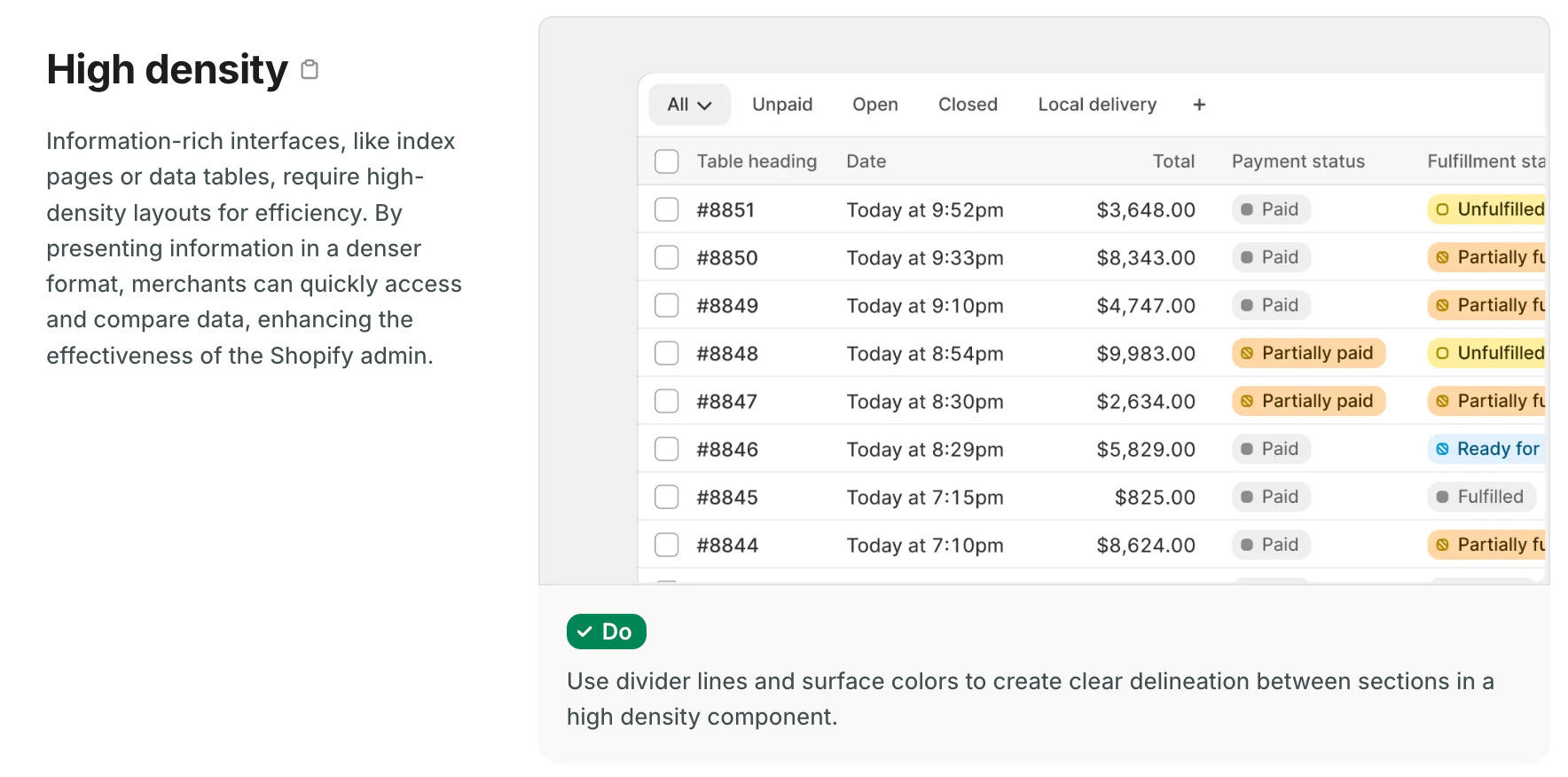Image resolution: width=1568 pixels, height=777 pixels.
Task: Open order #8851
Action: (725, 210)
